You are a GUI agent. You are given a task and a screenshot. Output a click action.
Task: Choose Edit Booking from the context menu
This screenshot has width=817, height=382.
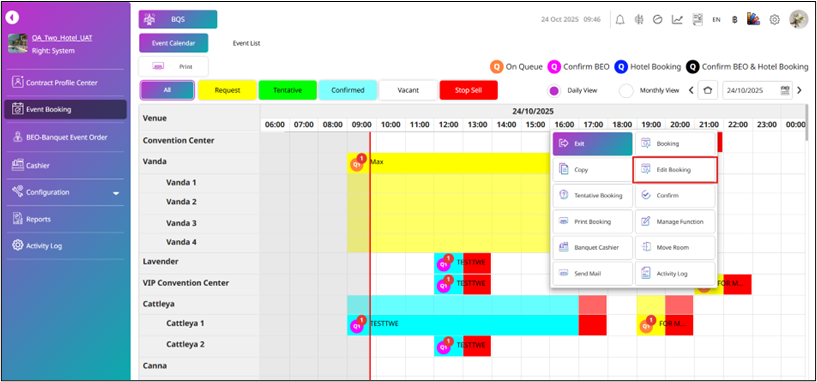tap(675, 170)
